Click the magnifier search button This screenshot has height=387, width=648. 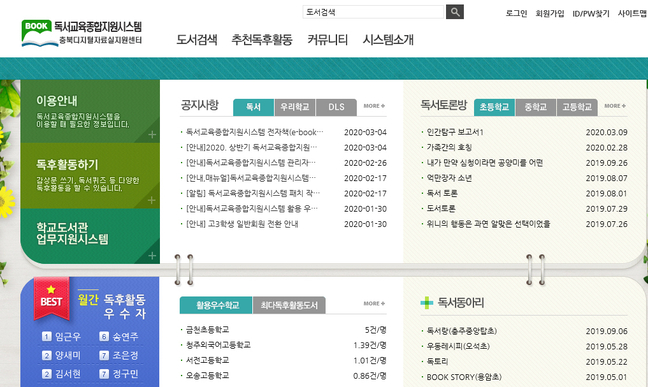pos(455,12)
